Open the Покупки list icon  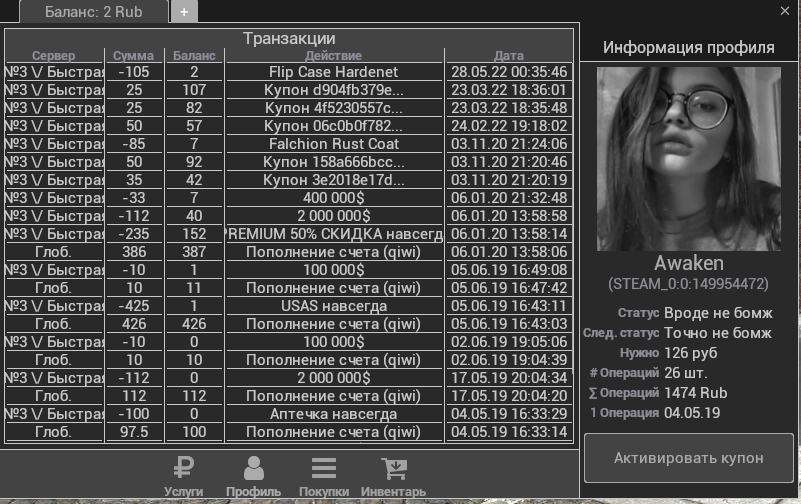[x=323, y=468]
